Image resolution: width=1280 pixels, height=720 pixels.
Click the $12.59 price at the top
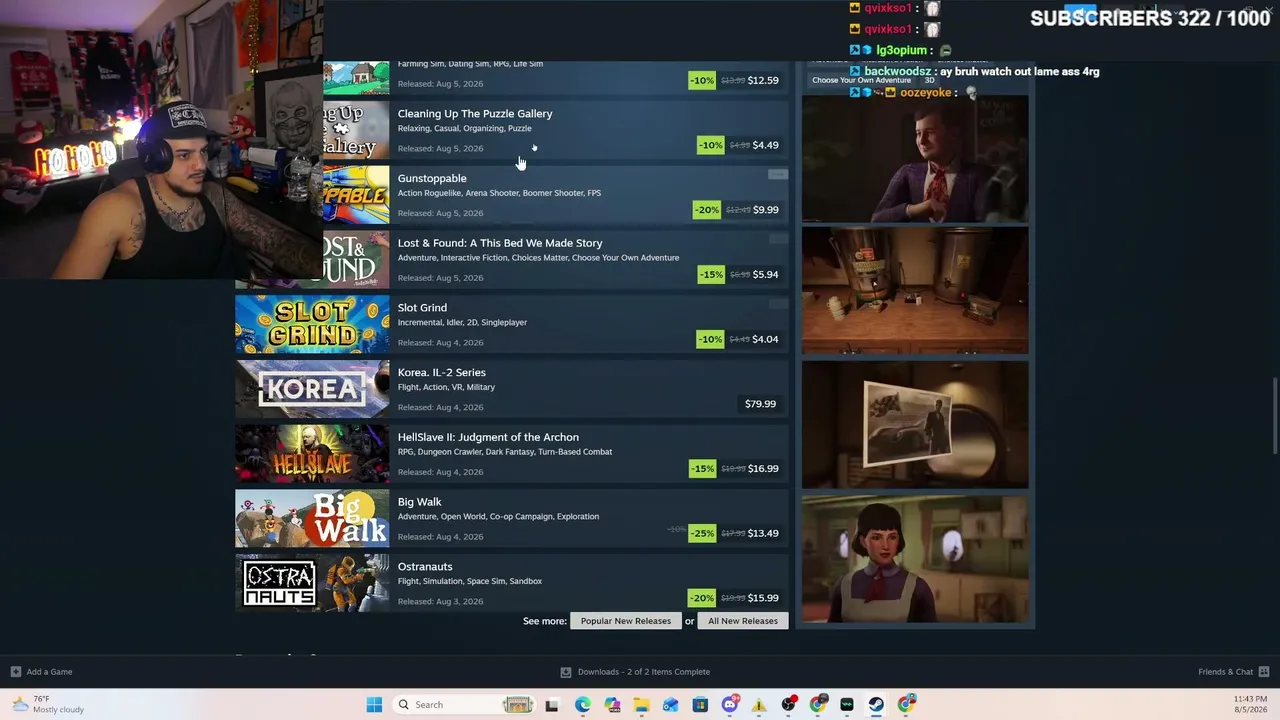coord(764,80)
